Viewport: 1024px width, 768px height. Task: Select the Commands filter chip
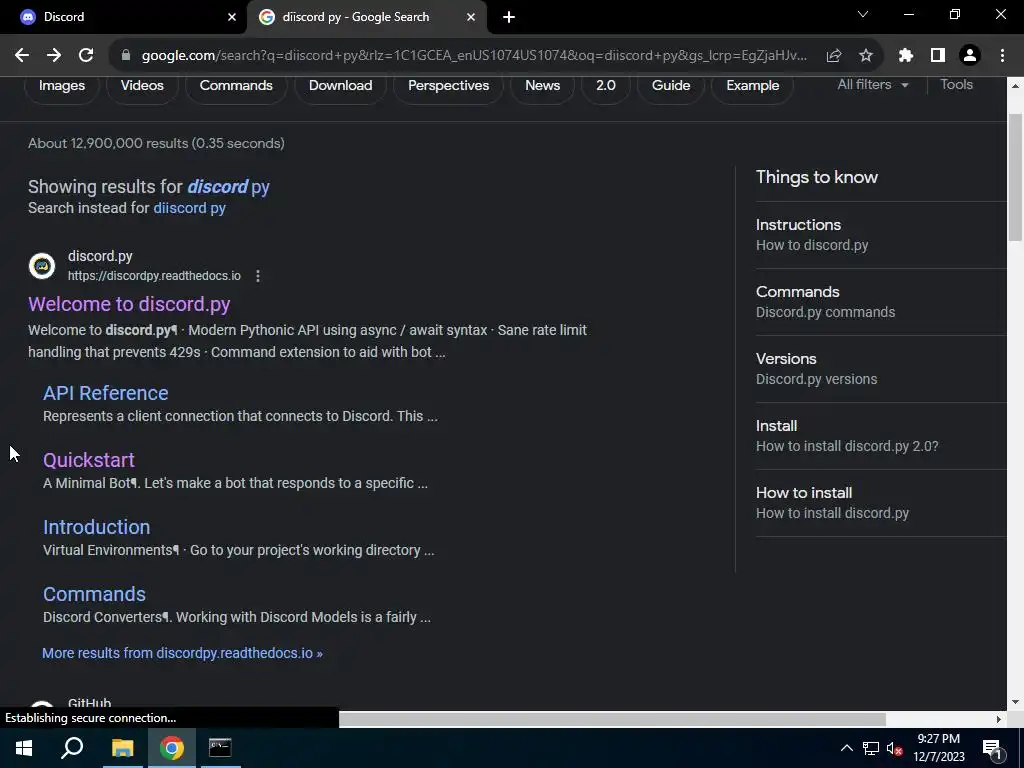coord(236,86)
